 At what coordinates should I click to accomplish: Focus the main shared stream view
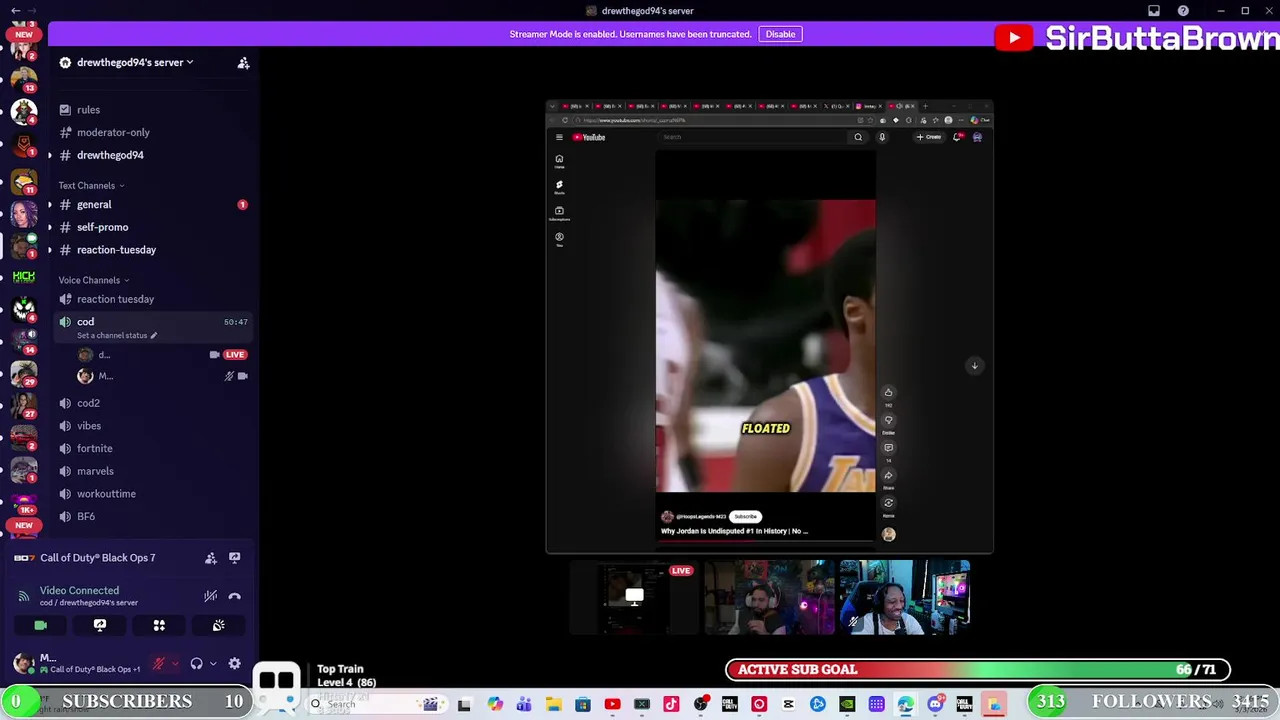click(769, 327)
